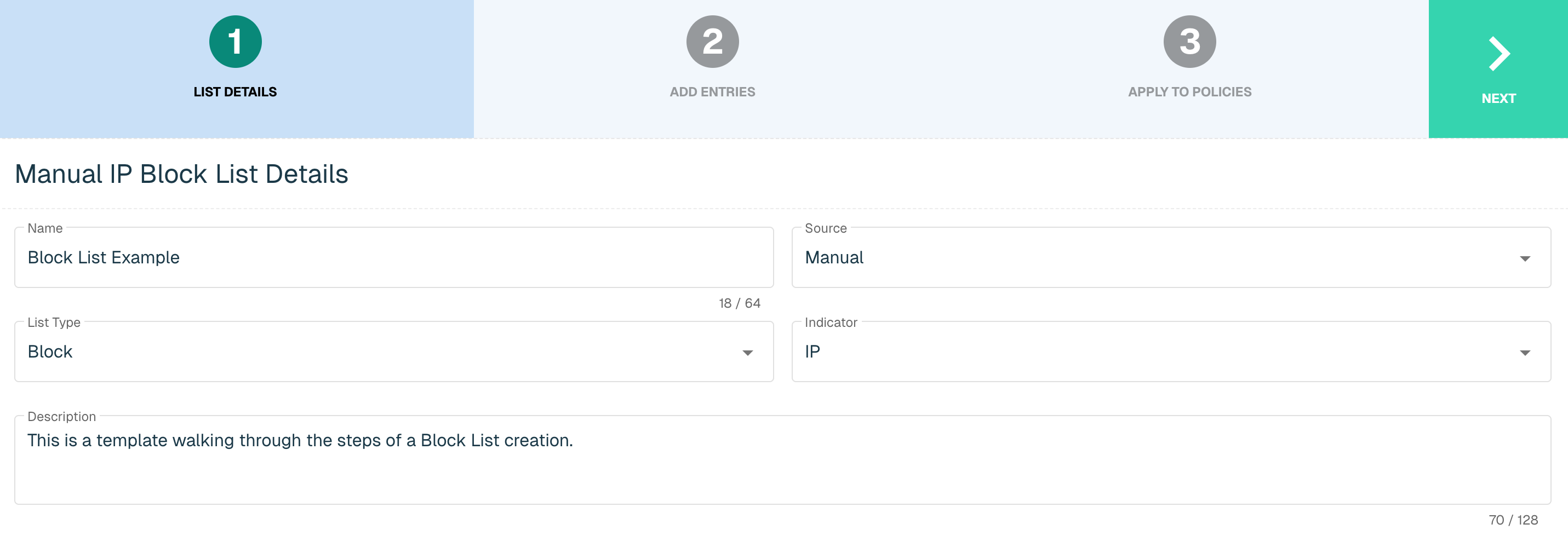Go to Apply to Policies step label
The height and width of the screenshot is (553, 1568).
(x=1189, y=92)
